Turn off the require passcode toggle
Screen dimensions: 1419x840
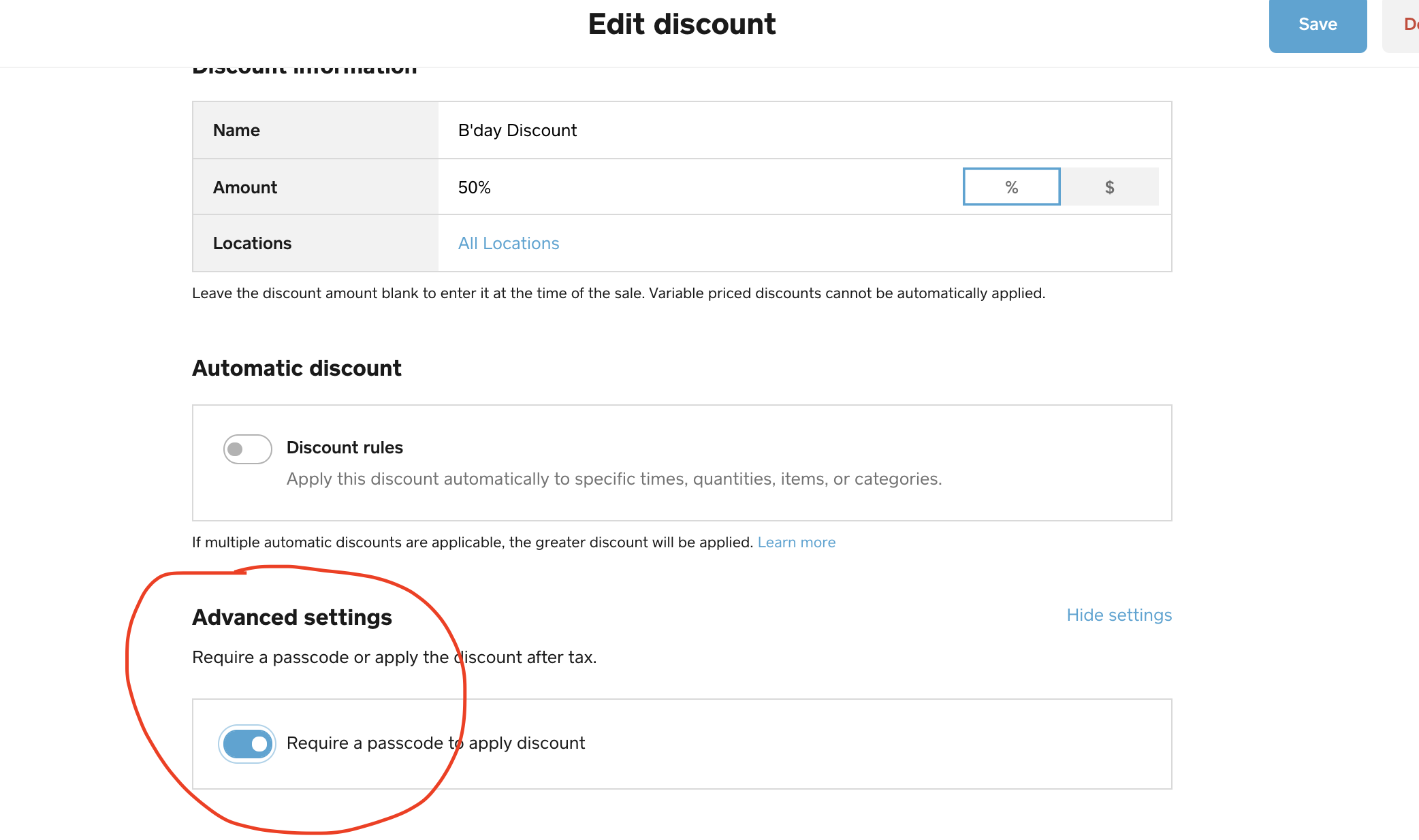[247, 744]
